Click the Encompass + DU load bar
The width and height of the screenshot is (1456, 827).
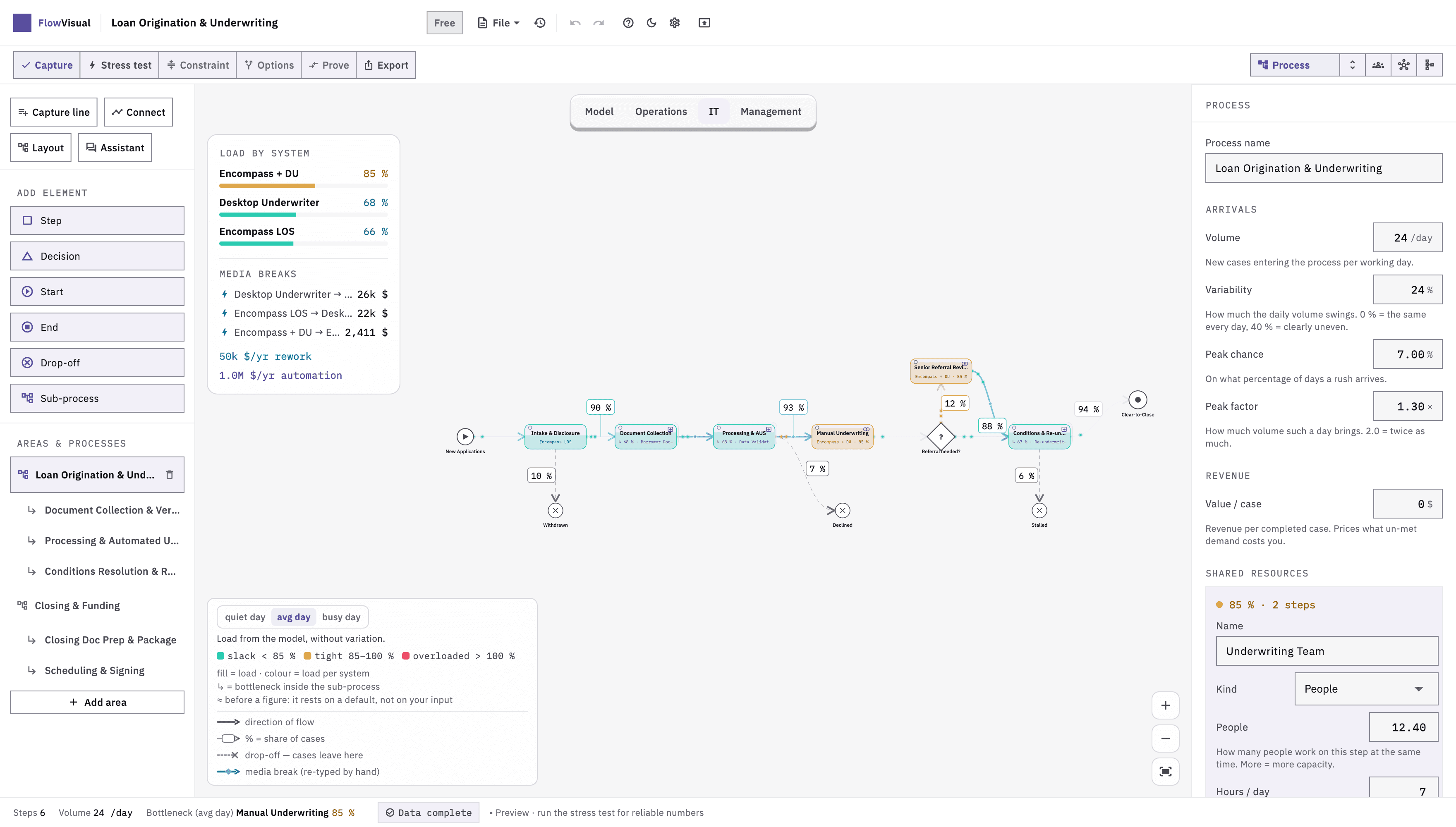[303, 186]
